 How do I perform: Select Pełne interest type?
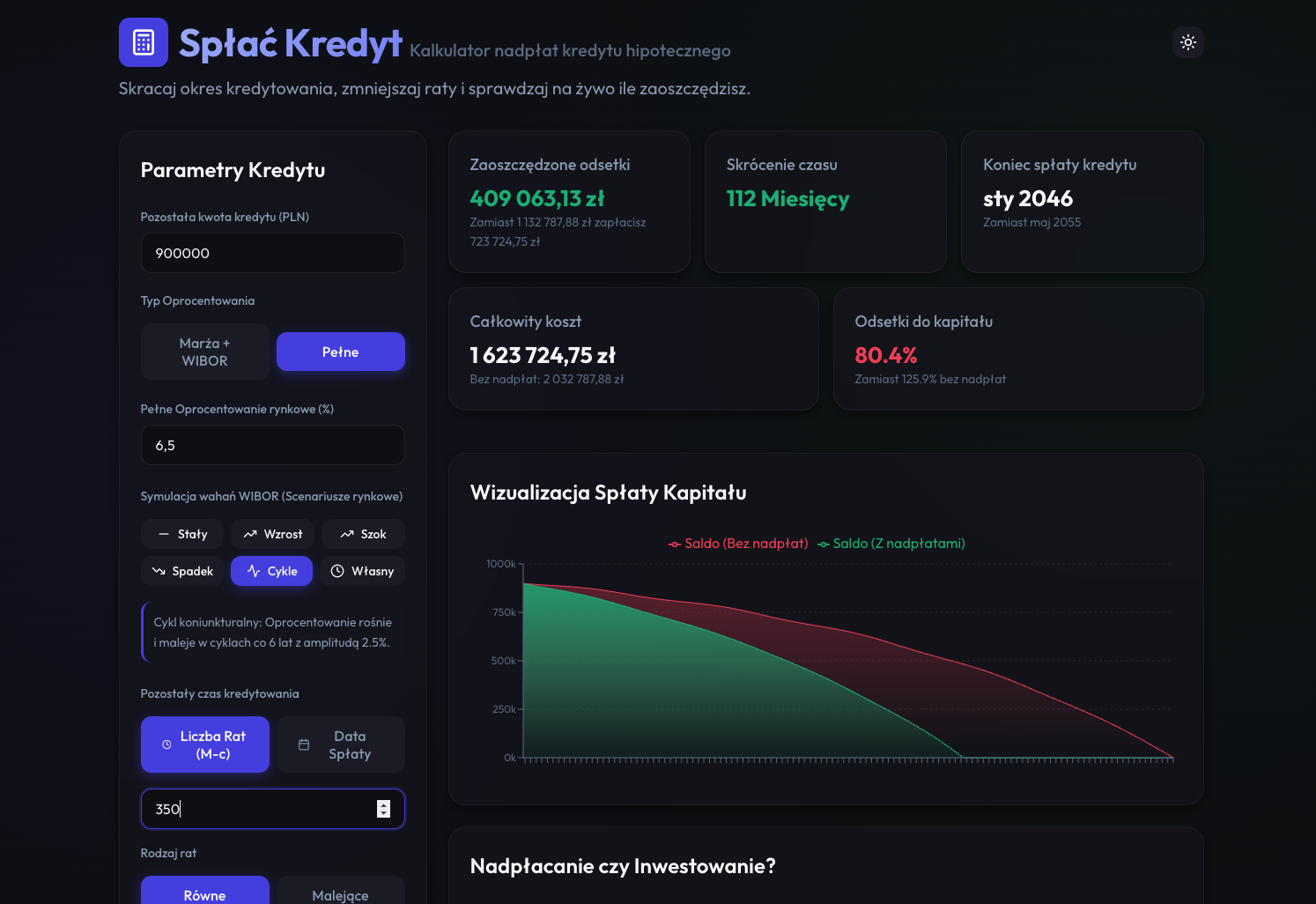pos(340,352)
